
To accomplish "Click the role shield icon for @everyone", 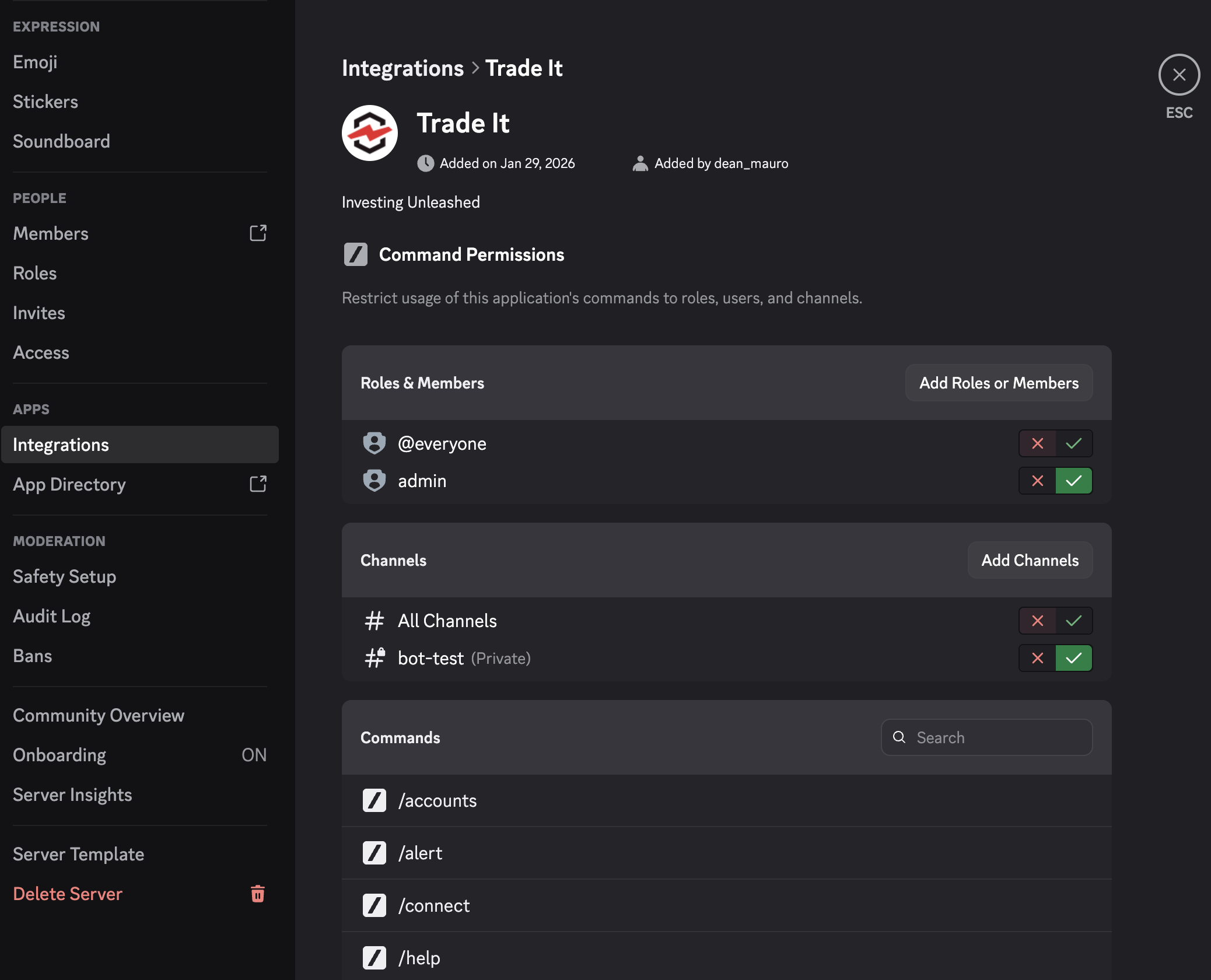I will 374,443.
